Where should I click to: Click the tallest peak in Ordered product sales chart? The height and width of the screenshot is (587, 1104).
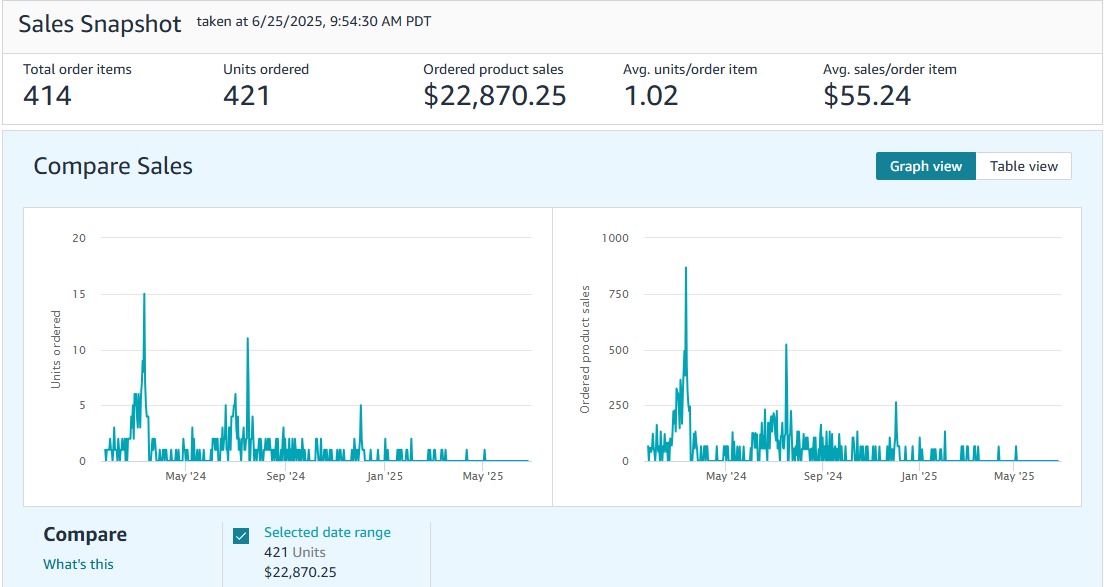point(686,268)
